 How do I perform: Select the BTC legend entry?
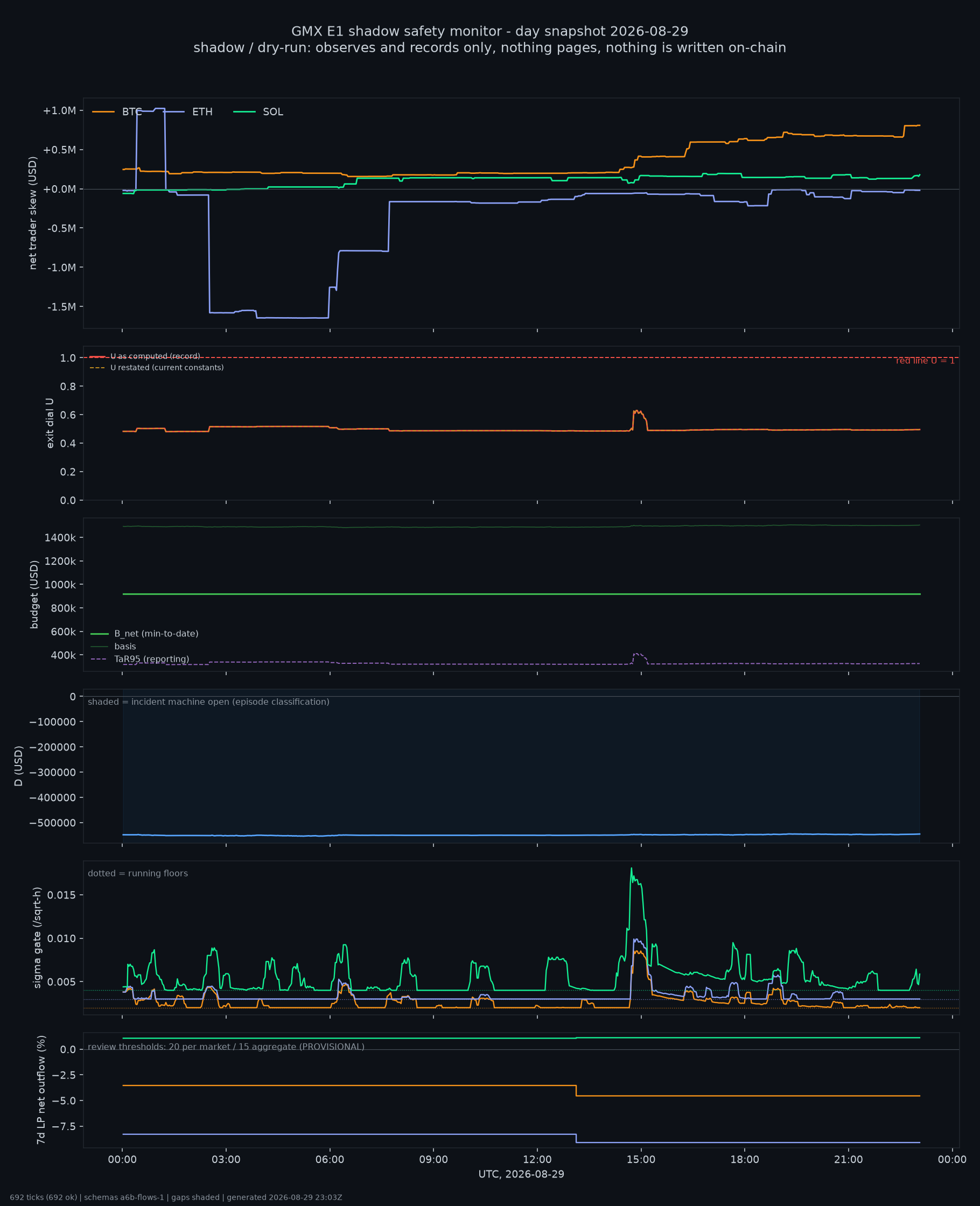click(x=117, y=112)
